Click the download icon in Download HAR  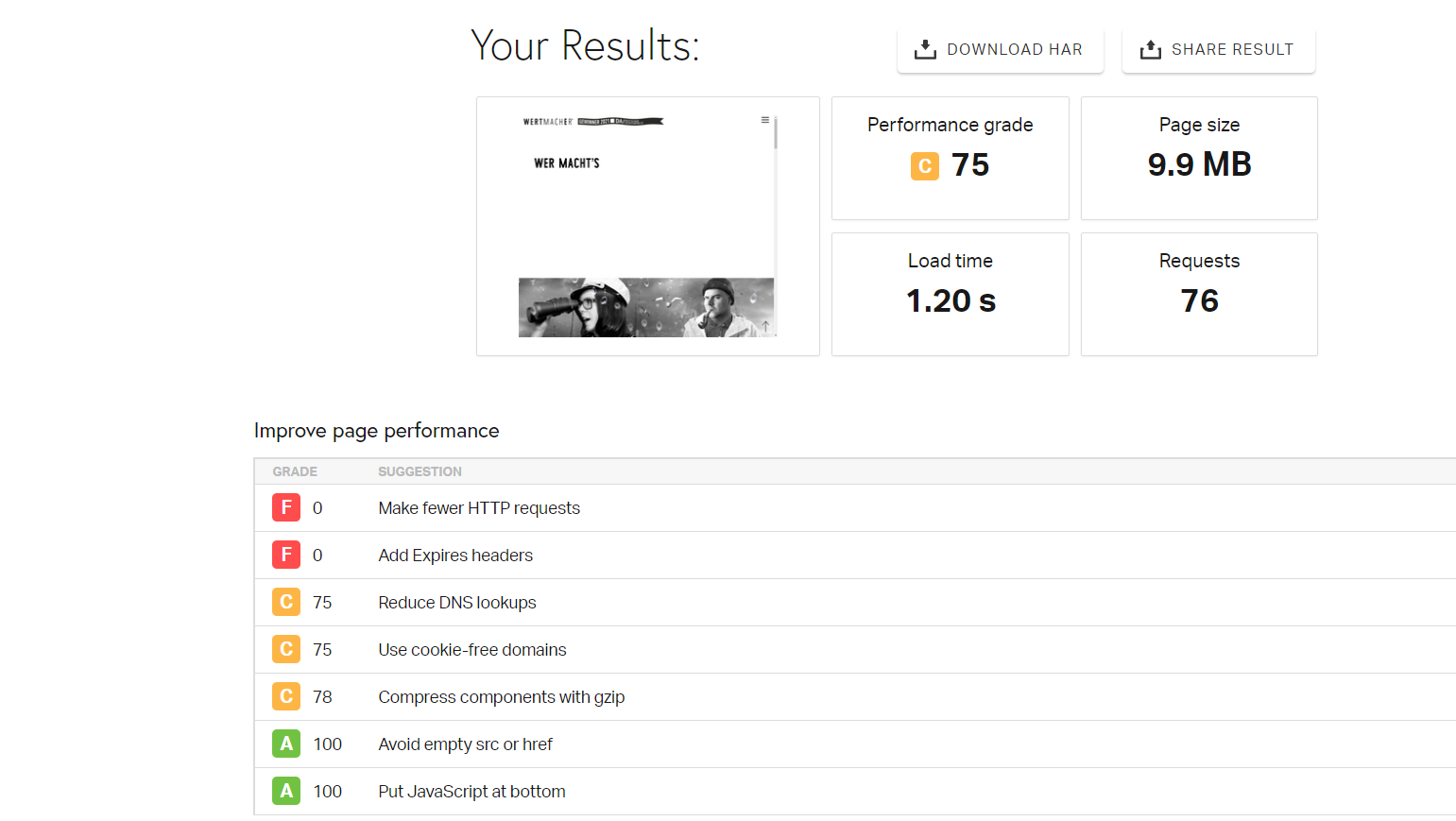tap(925, 49)
